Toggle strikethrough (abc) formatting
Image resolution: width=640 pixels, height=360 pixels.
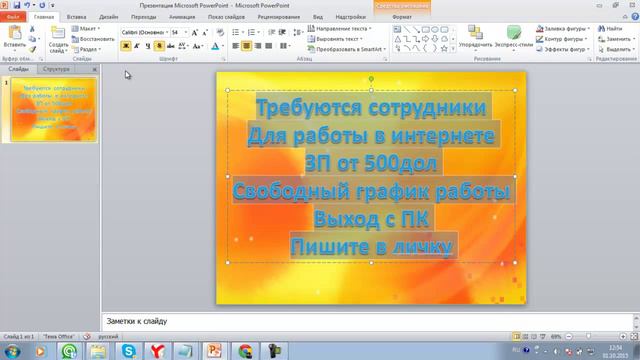(x=171, y=46)
